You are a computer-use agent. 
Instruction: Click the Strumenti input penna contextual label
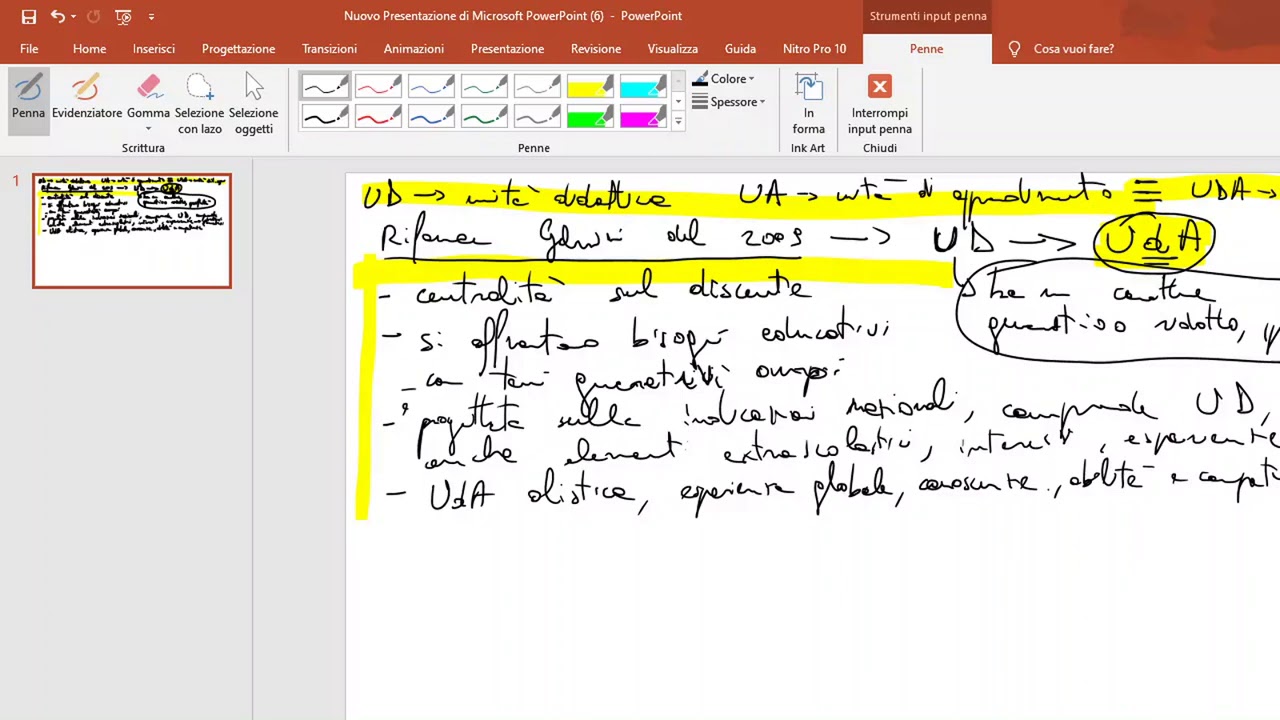pyautogui.click(x=928, y=16)
